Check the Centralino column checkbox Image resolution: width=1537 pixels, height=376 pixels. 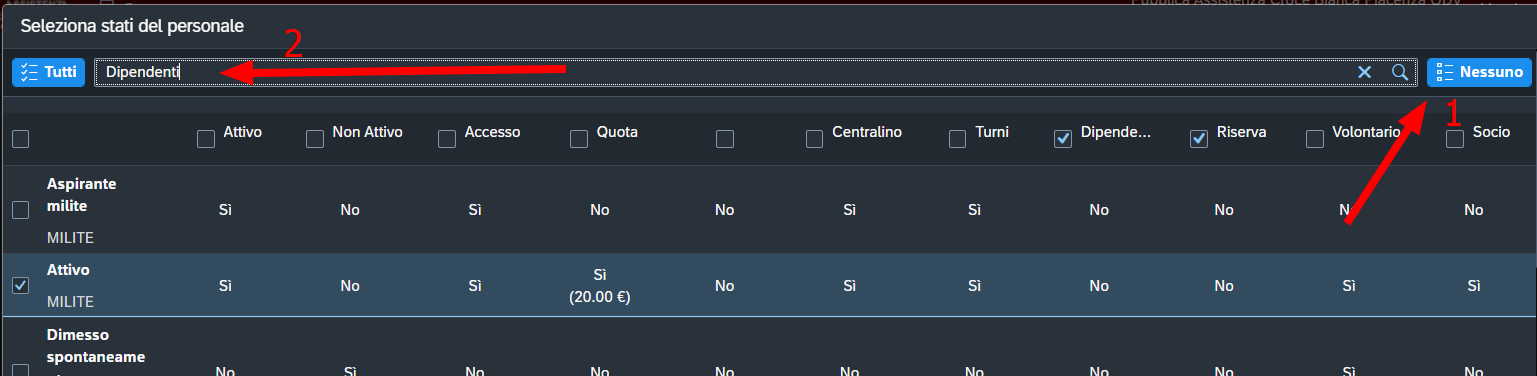click(x=815, y=139)
